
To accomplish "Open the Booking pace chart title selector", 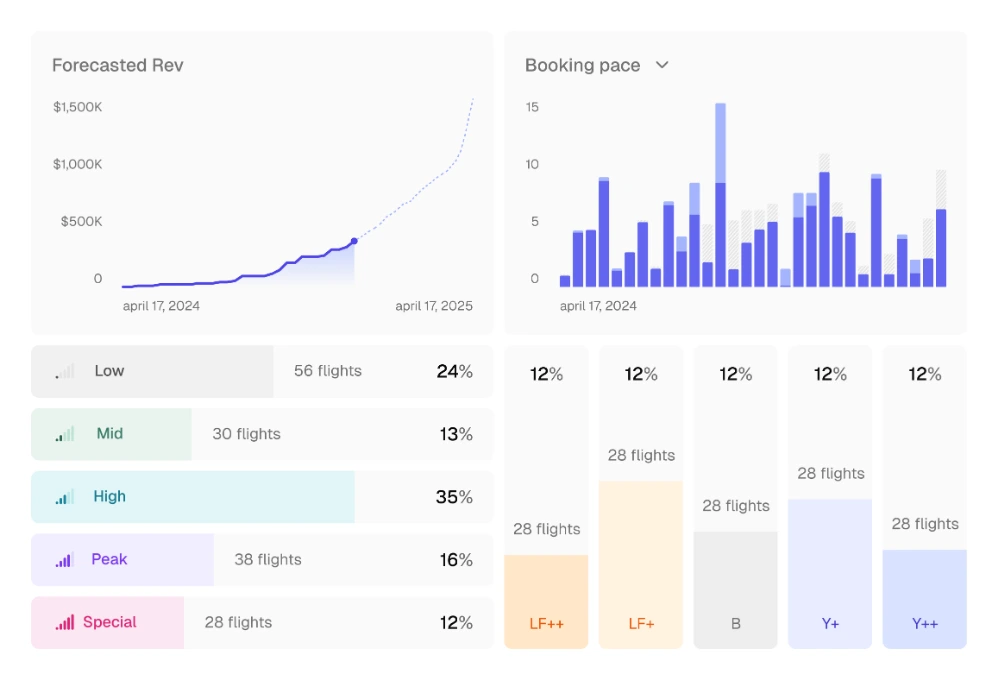I will tap(582, 65).
